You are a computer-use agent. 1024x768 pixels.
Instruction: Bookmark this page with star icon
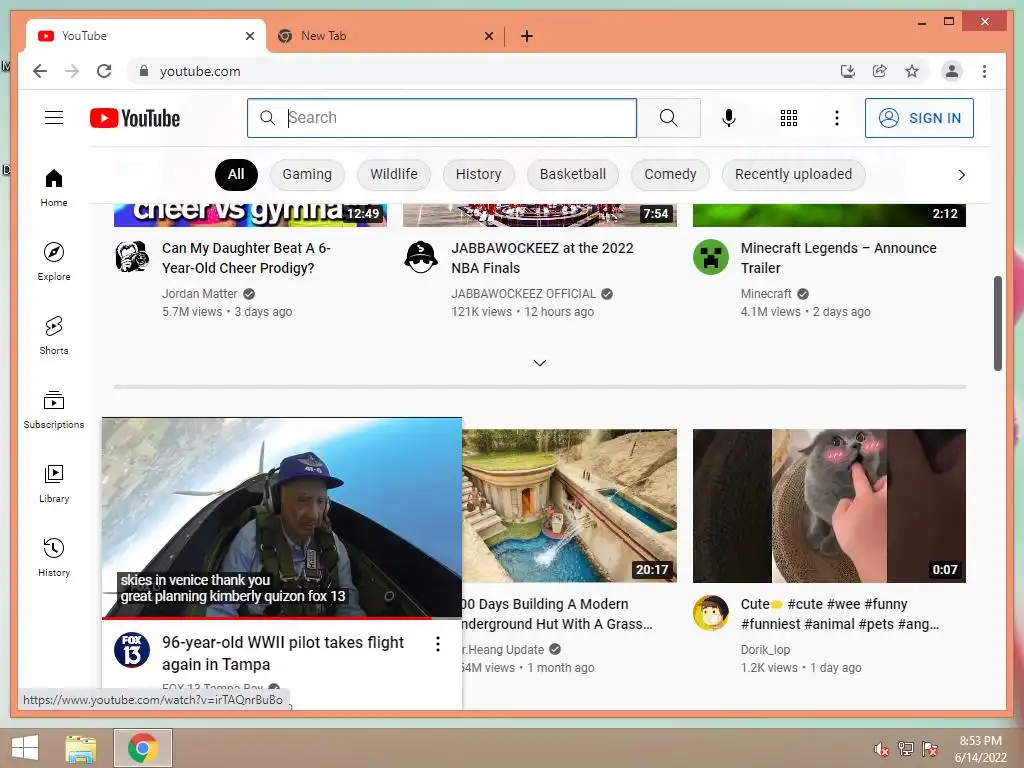point(912,71)
